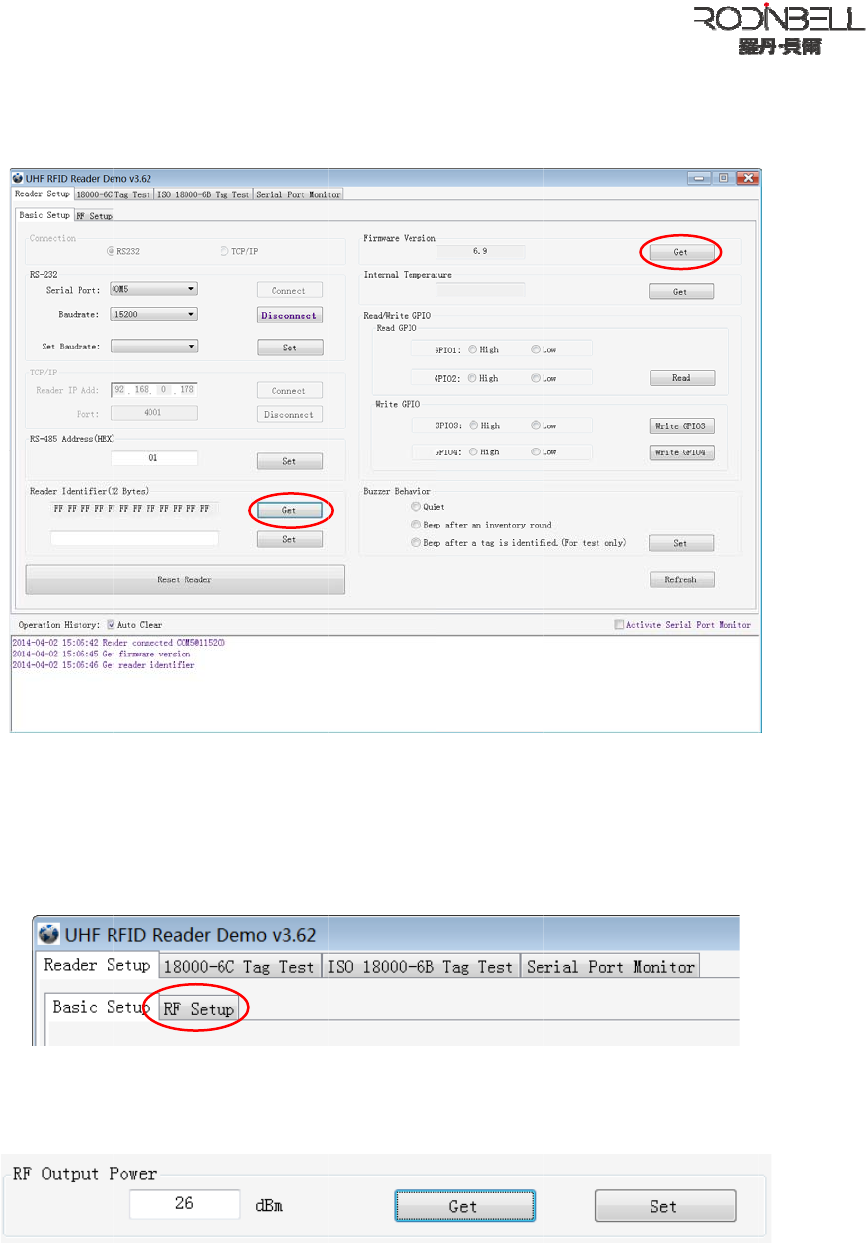Click the empty Reader Identifier input field

[x=134, y=538]
